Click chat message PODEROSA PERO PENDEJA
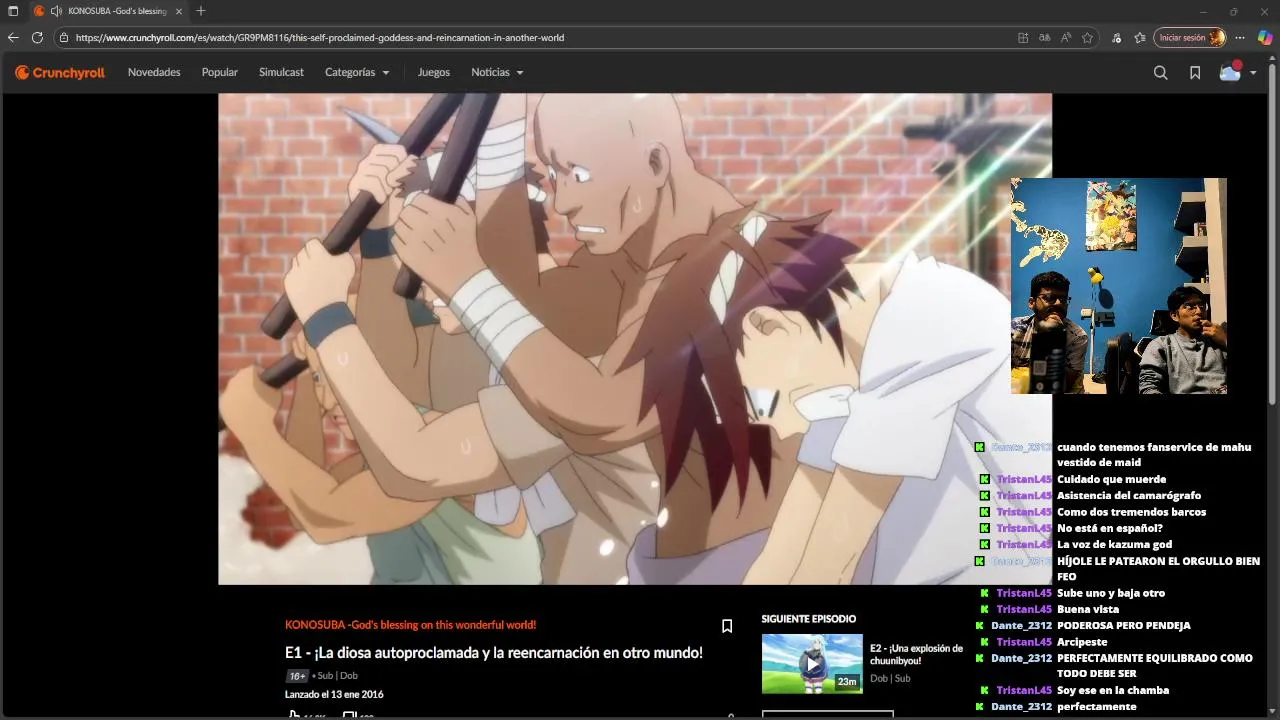The height and width of the screenshot is (720, 1280). (x=1124, y=625)
